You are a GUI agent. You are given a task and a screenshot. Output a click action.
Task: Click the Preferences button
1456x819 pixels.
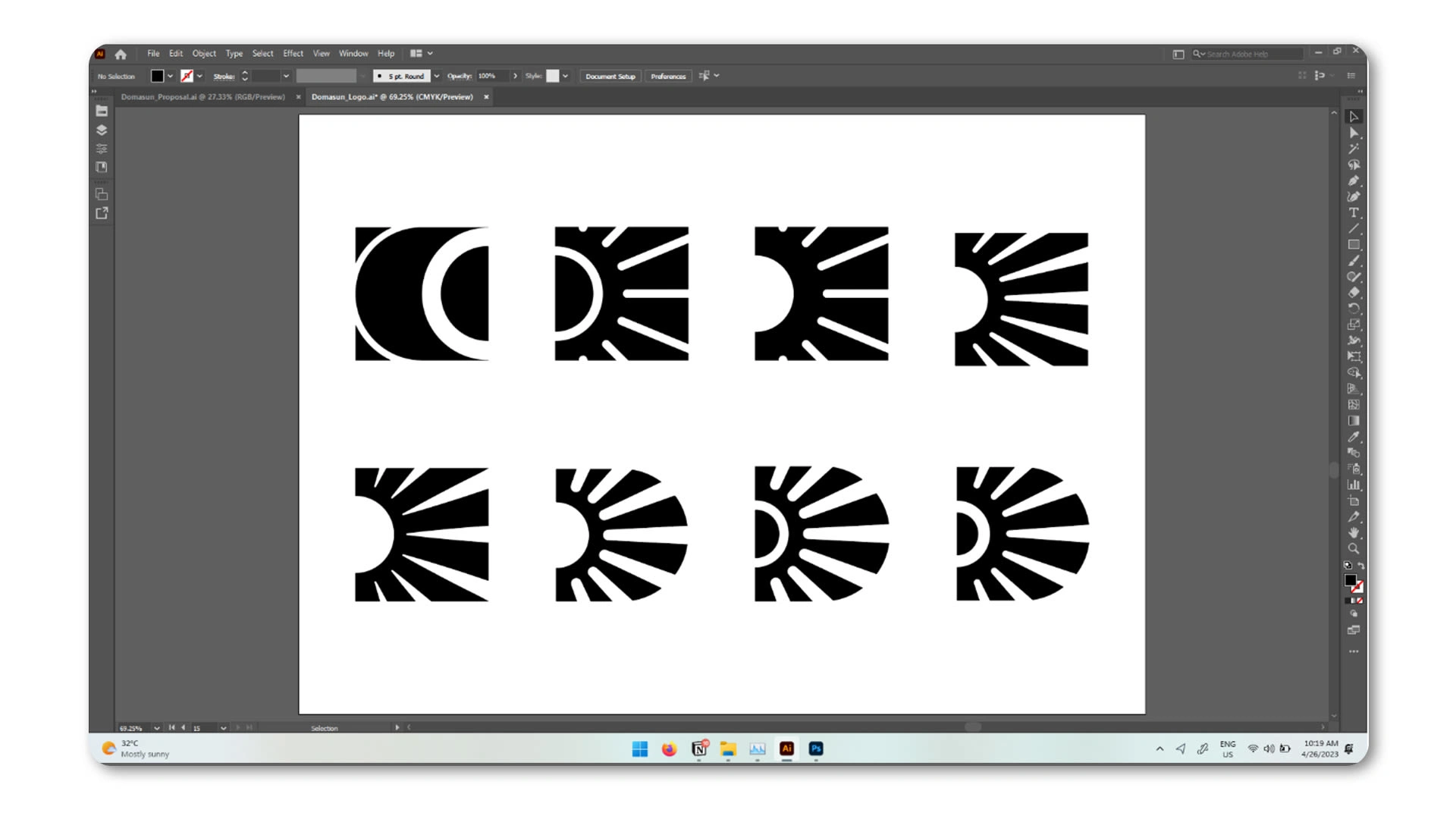pyautogui.click(x=668, y=76)
